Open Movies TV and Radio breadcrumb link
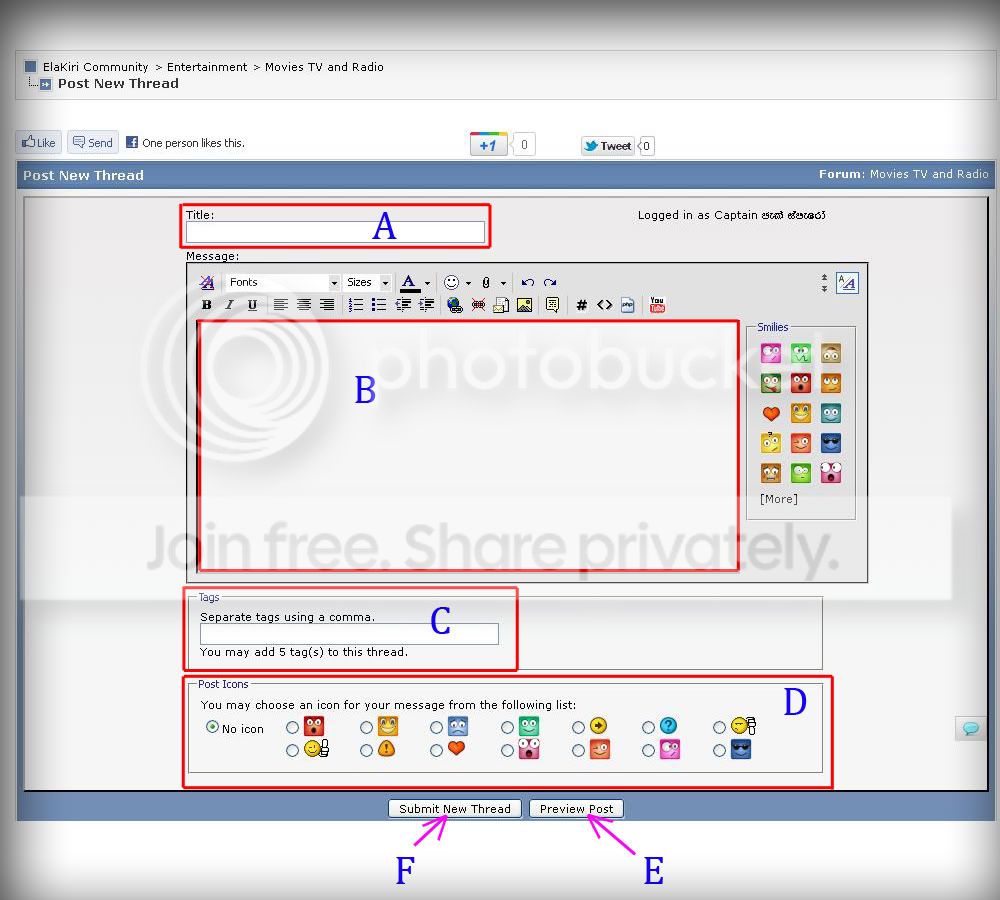1000x900 pixels. click(324, 66)
